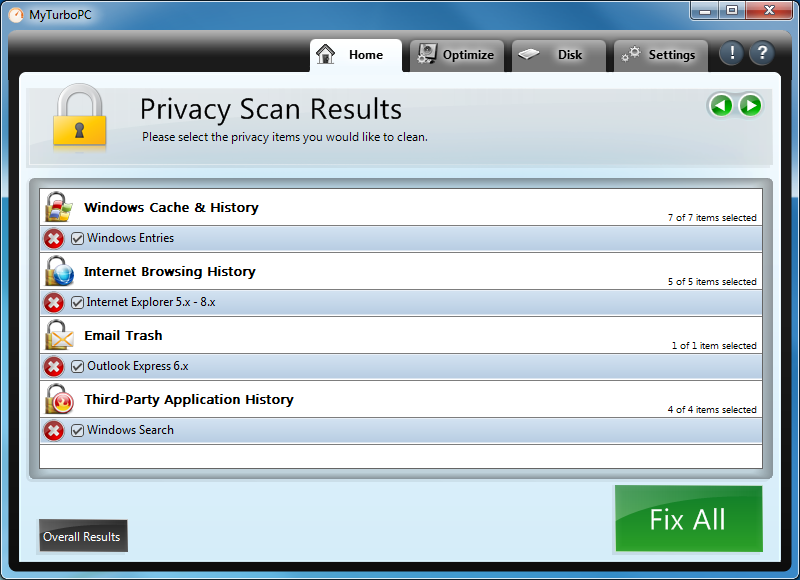The width and height of the screenshot is (800, 580).
Task: Click the '4 of 4 items selected' text
Action: pyautogui.click(x=712, y=410)
